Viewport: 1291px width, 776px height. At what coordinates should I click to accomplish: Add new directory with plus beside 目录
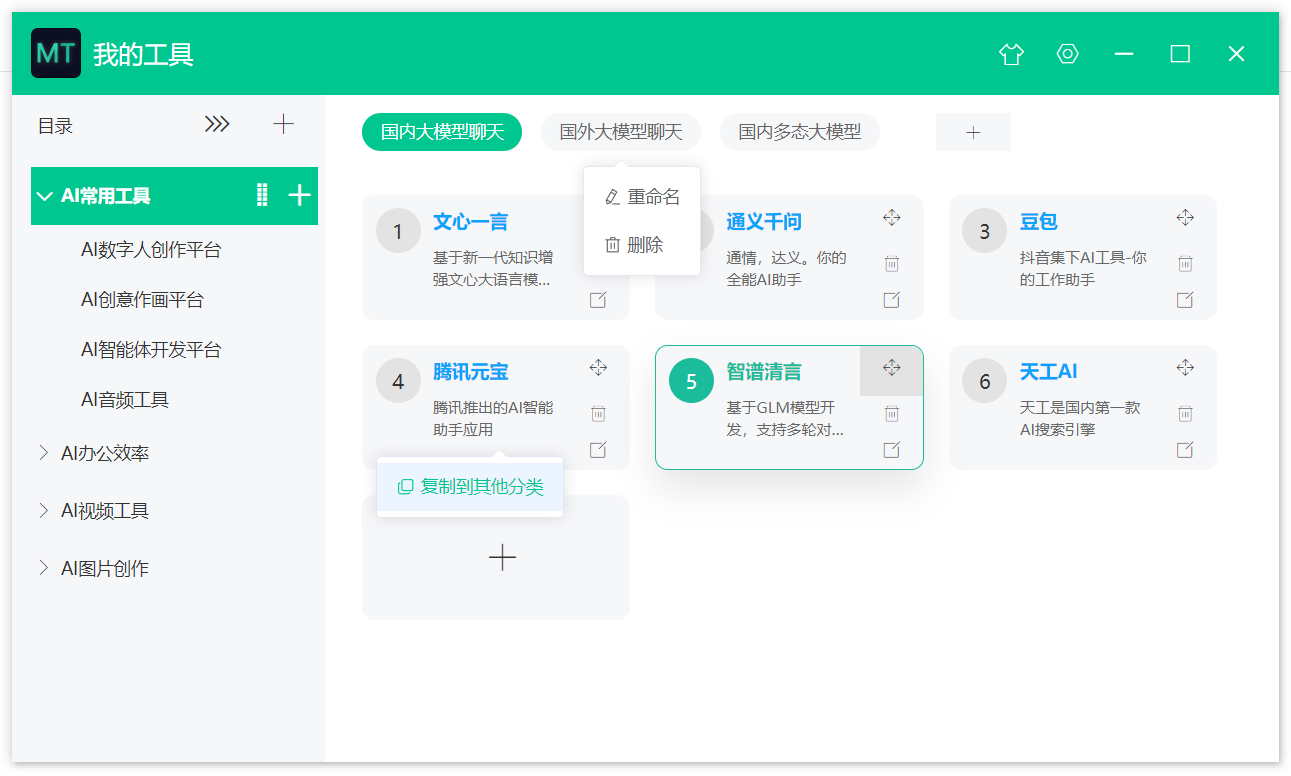(x=284, y=124)
